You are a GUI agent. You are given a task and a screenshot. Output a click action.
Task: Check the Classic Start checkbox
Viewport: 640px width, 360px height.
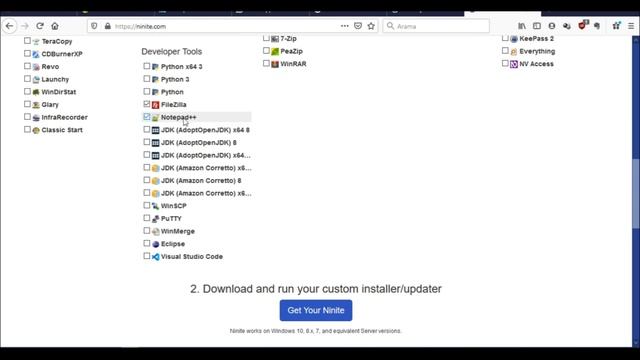27,129
